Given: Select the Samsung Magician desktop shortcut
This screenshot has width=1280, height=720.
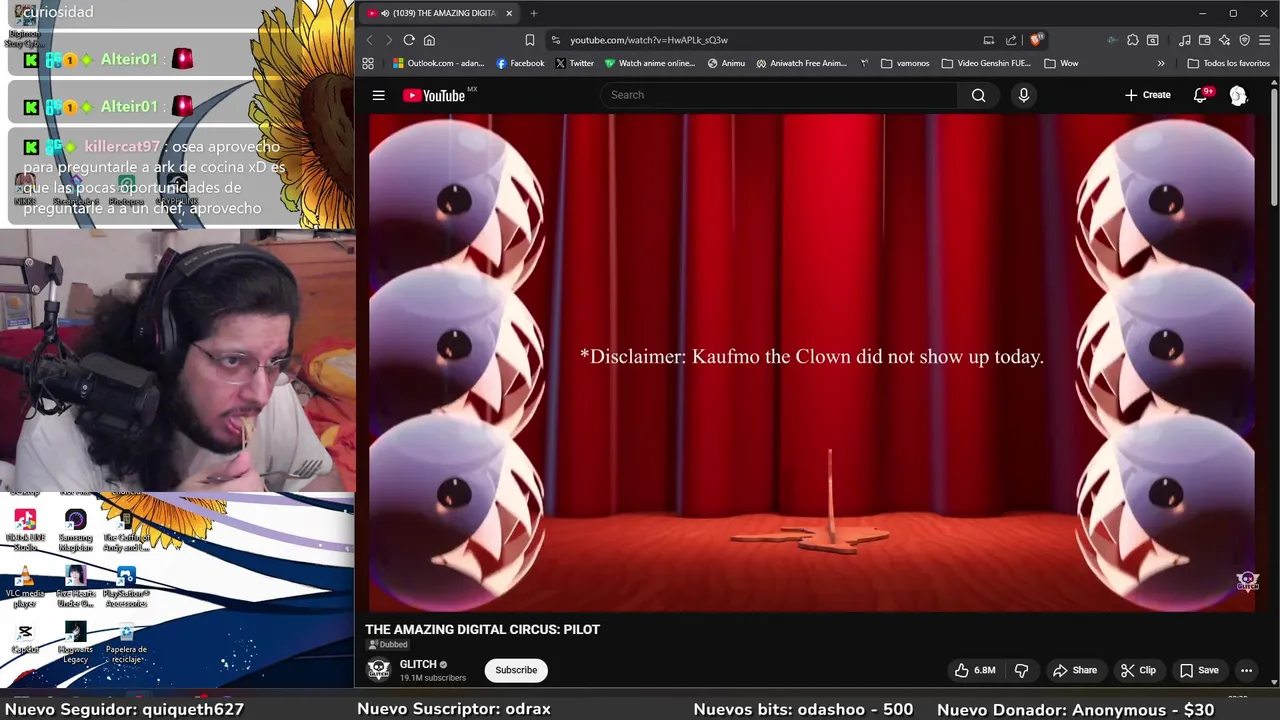Looking at the screenshot, I should [x=76, y=530].
